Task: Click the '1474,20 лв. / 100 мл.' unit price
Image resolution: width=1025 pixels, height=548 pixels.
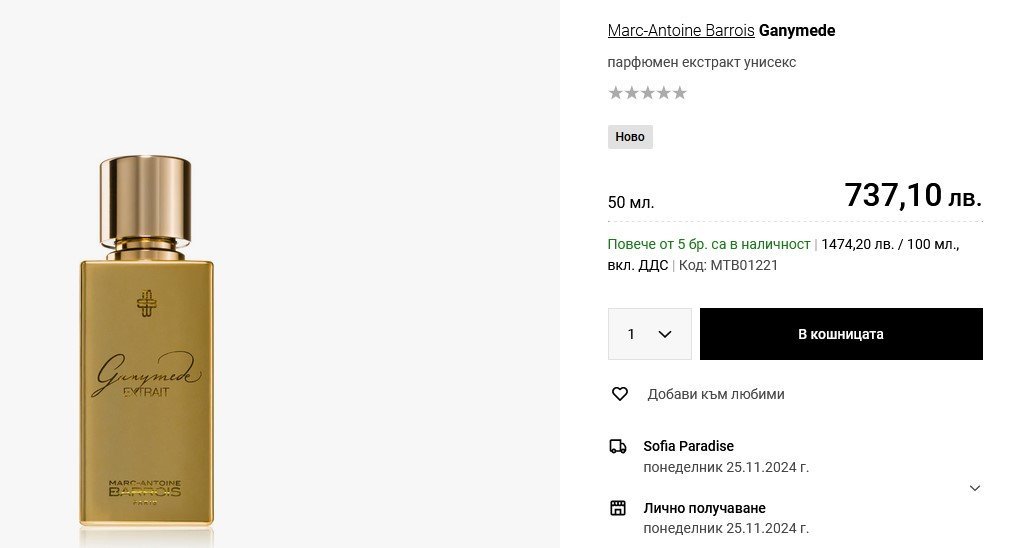Action: pos(889,244)
